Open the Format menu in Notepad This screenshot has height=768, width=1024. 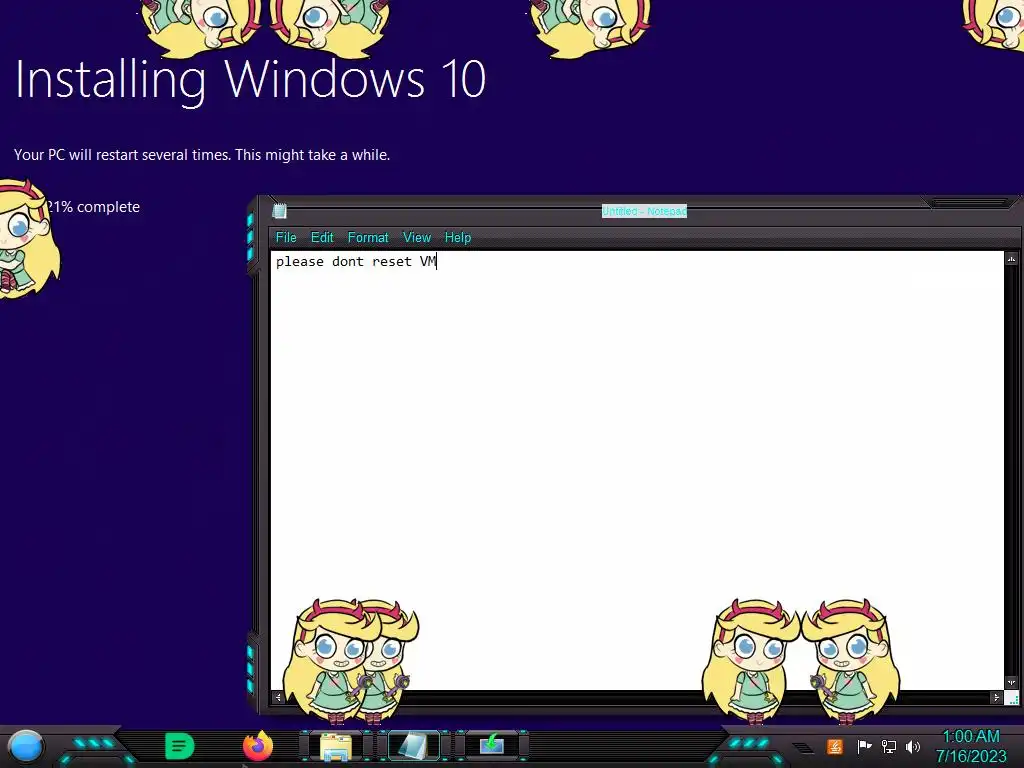pos(368,238)
